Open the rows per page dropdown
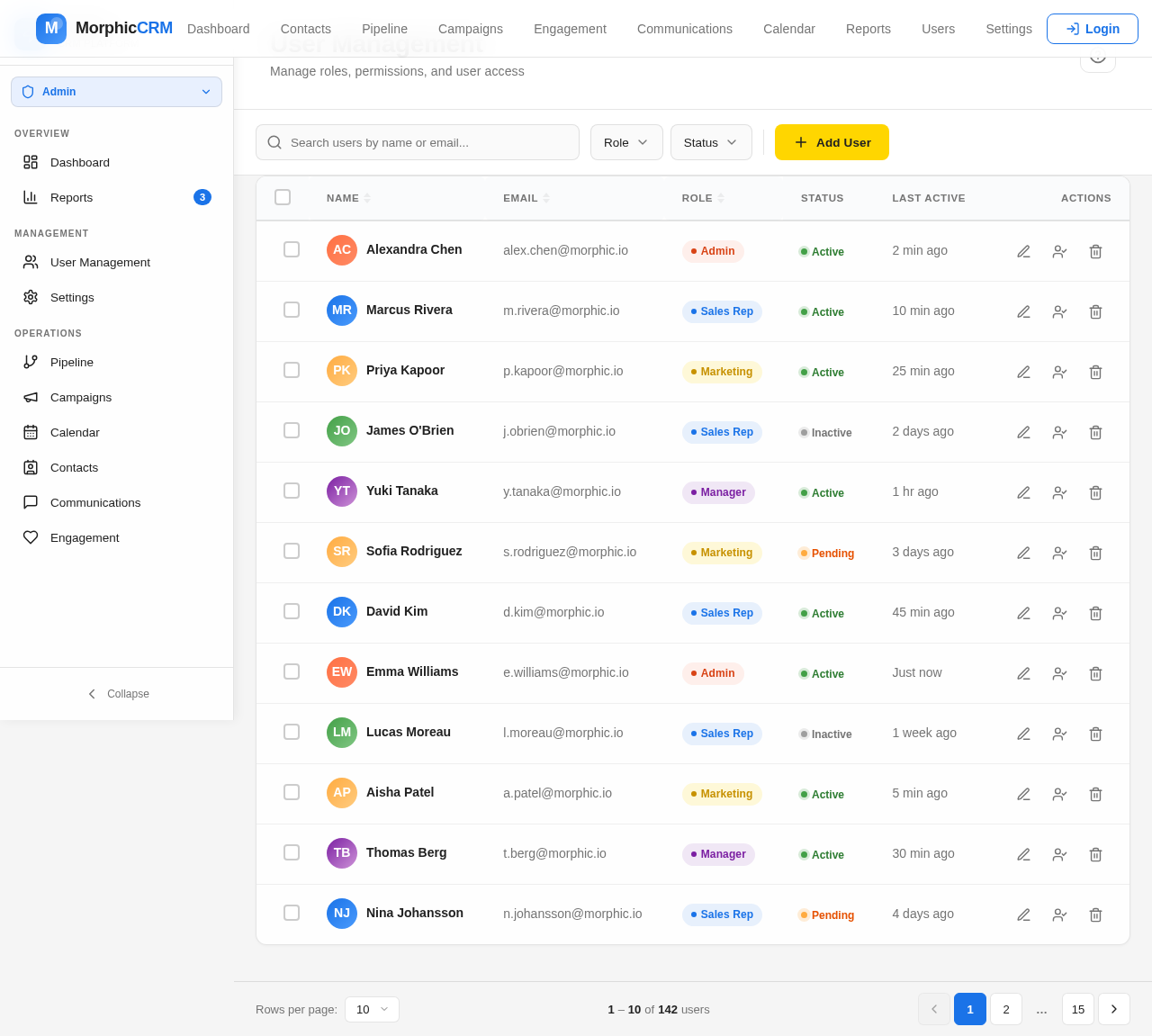Screen dimensions: 1152x1036 click(372, 1009)
